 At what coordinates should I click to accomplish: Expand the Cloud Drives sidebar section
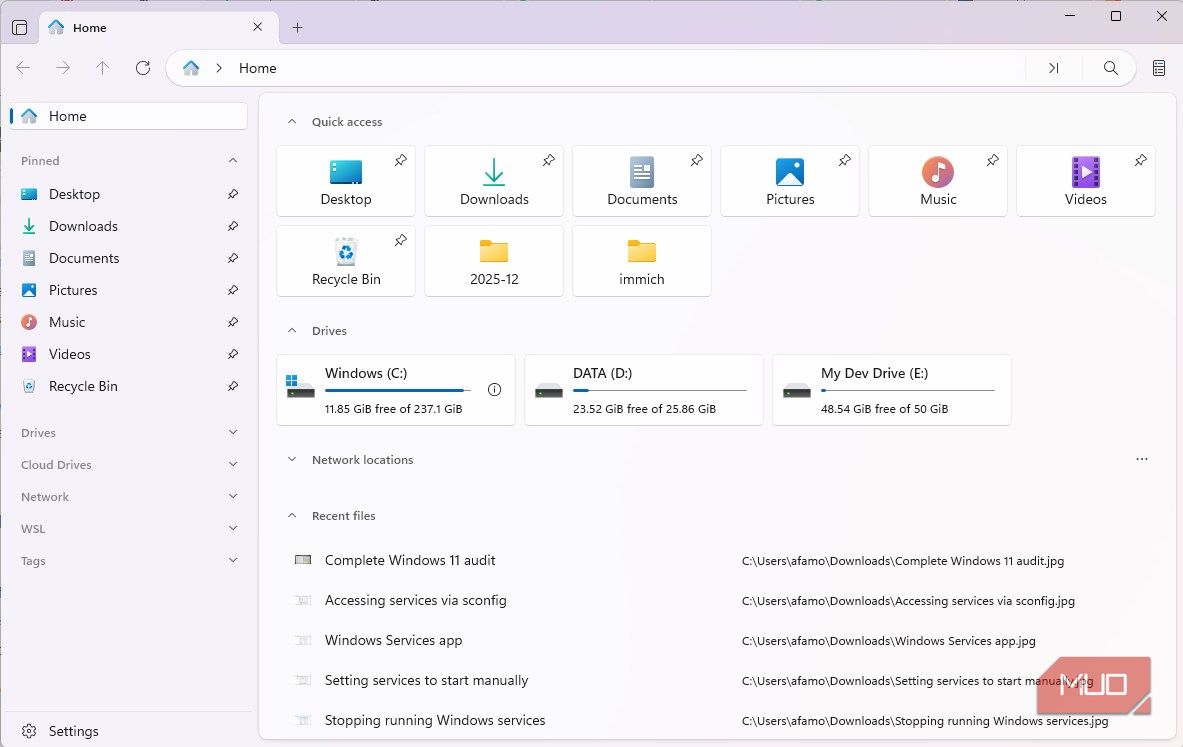[x=233, y=465]
